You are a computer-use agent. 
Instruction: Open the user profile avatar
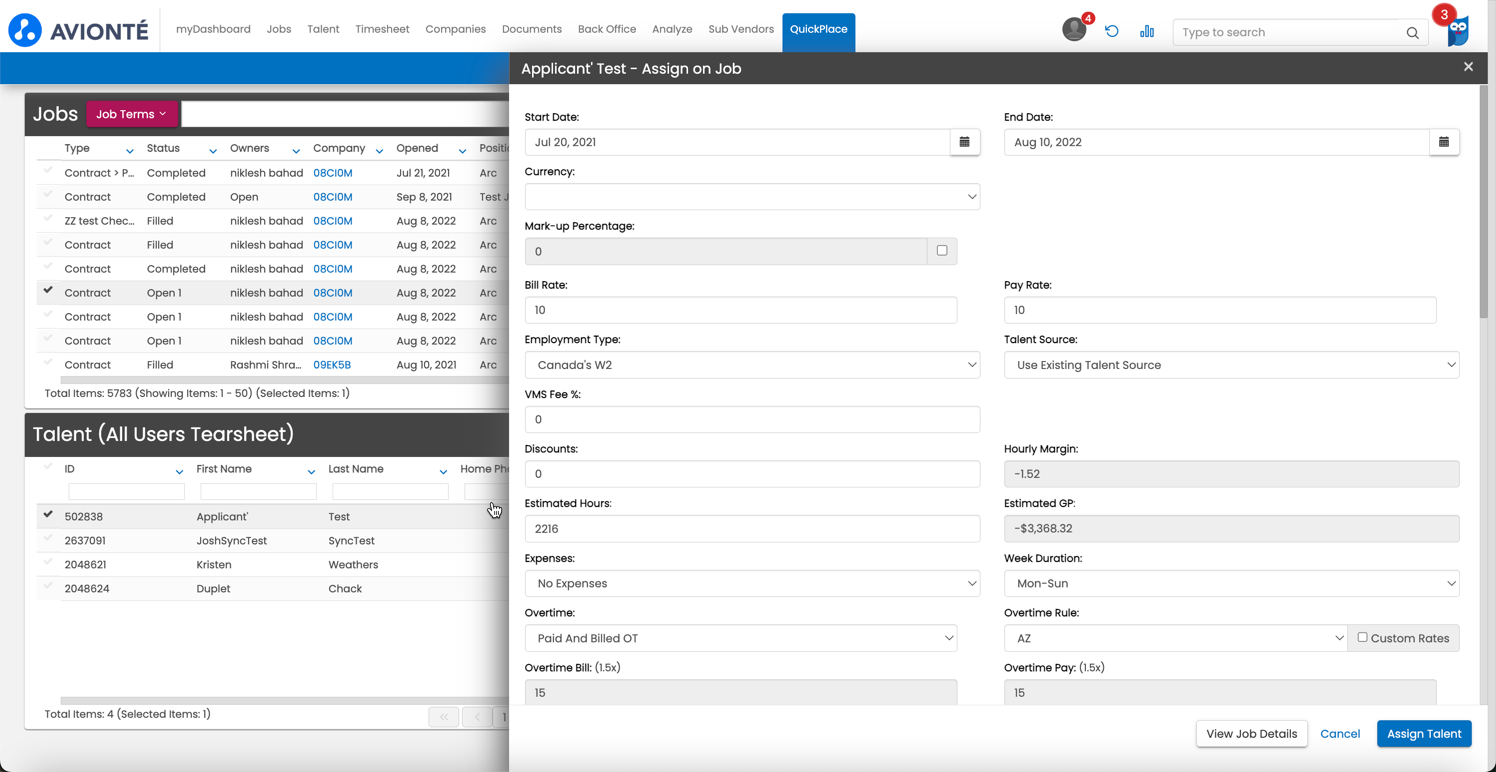[1074, 30]
